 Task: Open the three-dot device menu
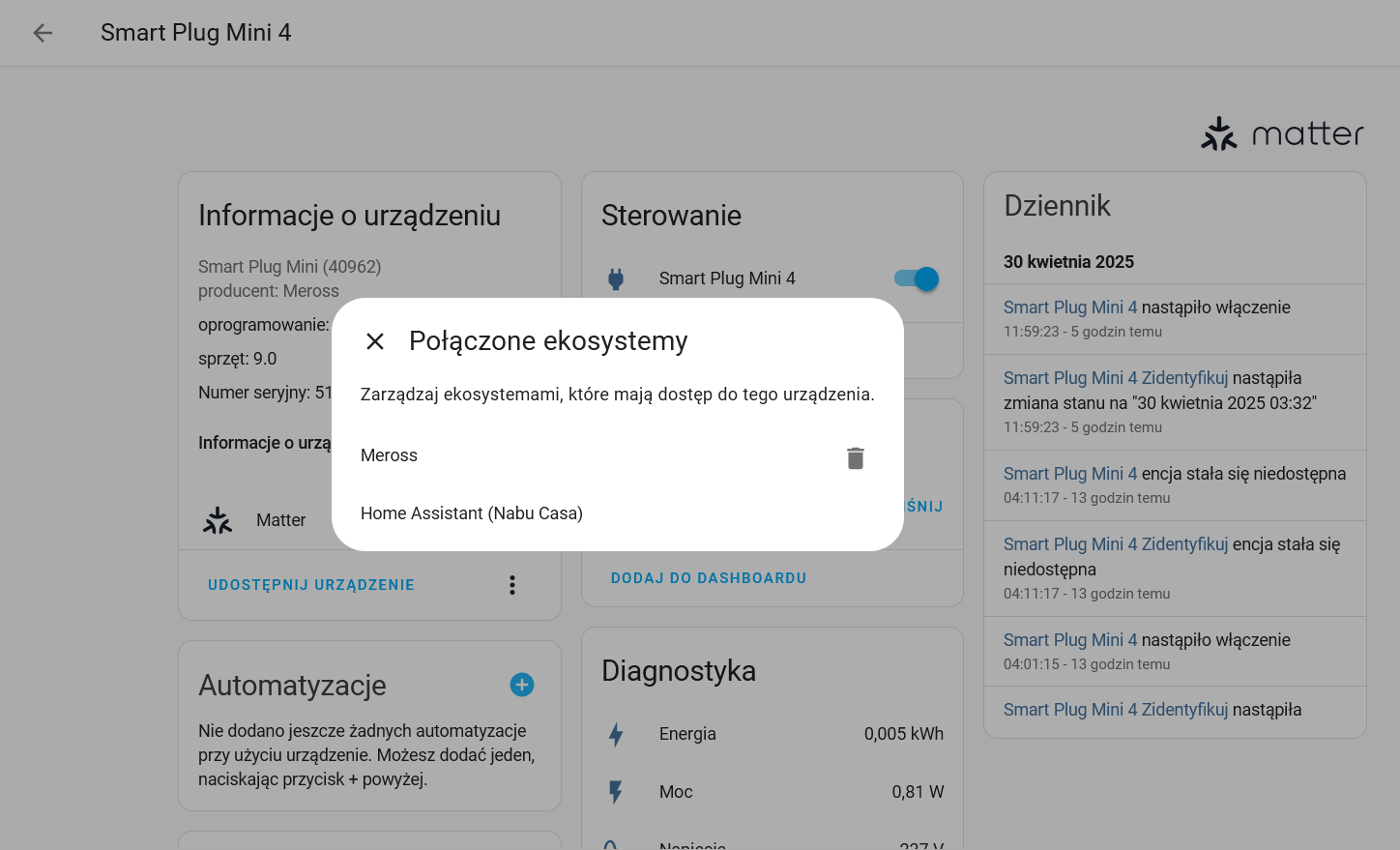512,585
